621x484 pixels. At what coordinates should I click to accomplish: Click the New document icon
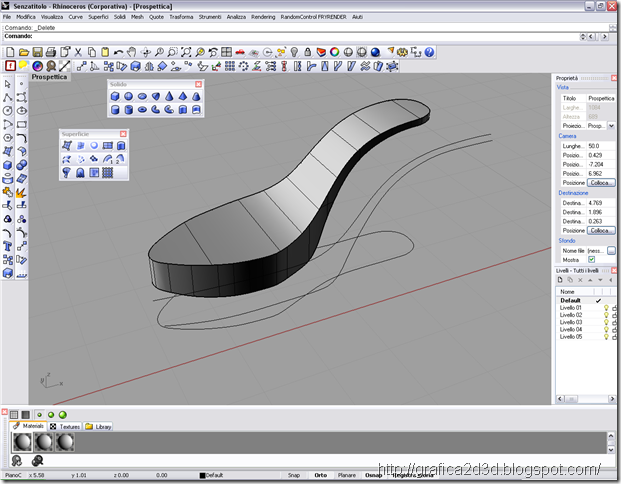tap(10, 52)
